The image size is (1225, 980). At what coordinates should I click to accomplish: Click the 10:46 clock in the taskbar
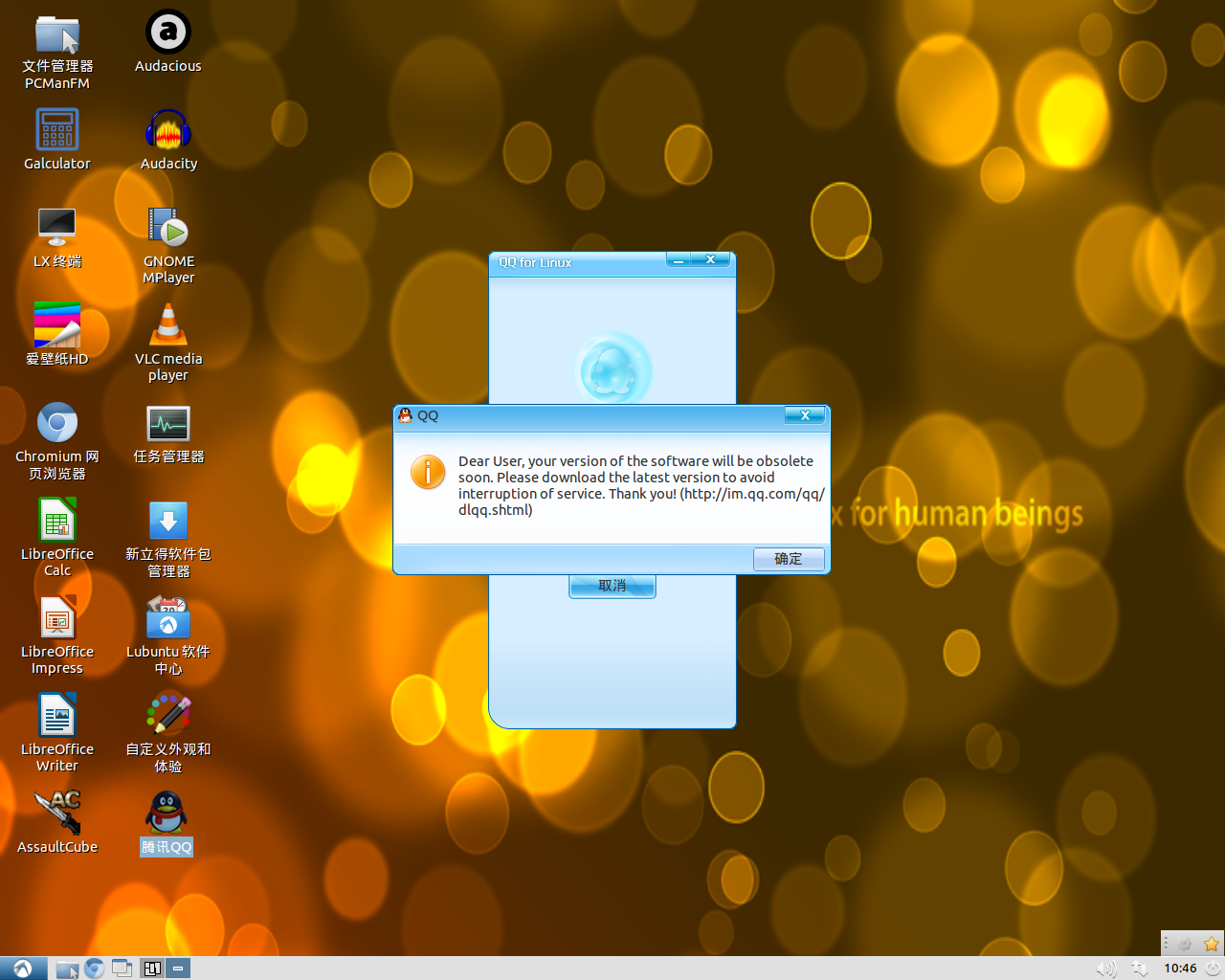point(1180,969)
